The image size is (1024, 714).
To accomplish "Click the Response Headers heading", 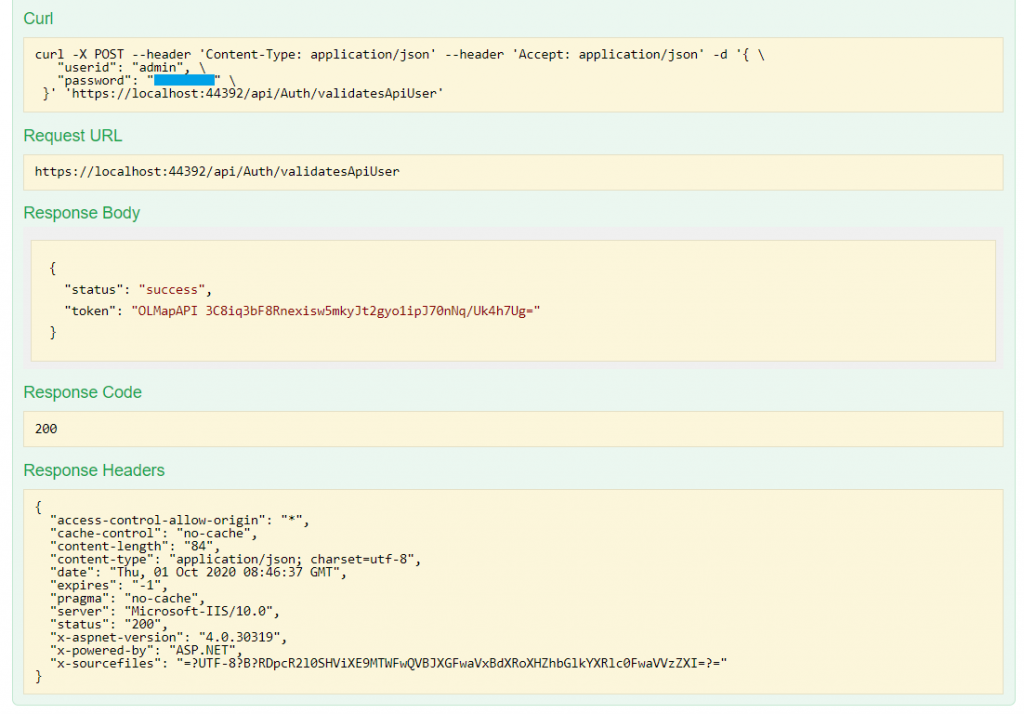I will tap(94, 470).
